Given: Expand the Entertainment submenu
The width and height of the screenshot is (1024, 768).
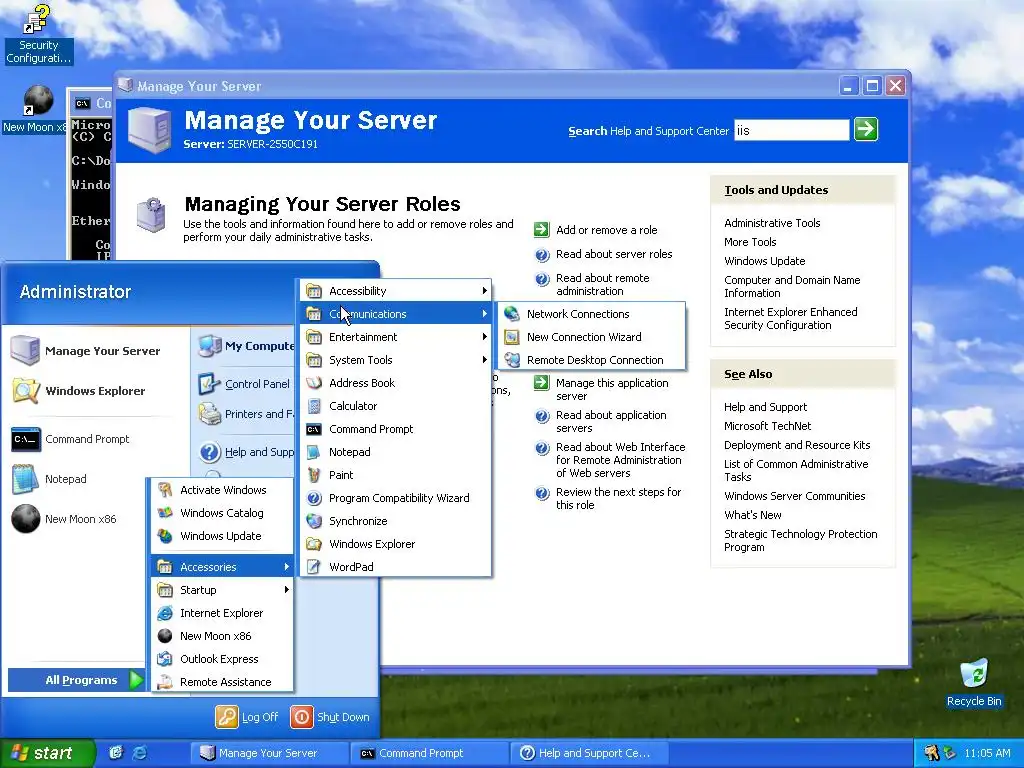Looking at the screenshot, I should click(395, 337).
